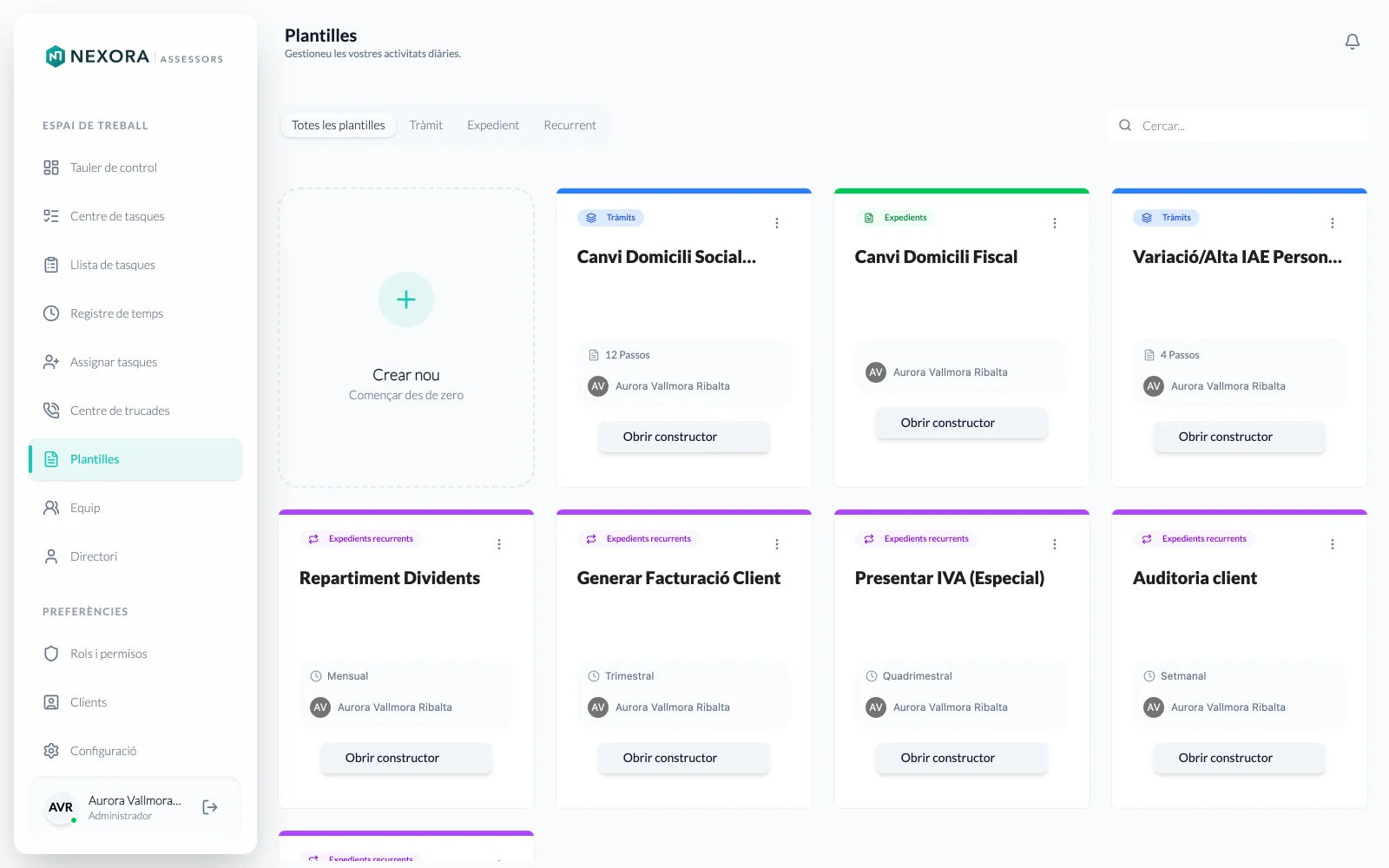
Task: Click the Cercar search field
Action: [x=1238, y=126]
